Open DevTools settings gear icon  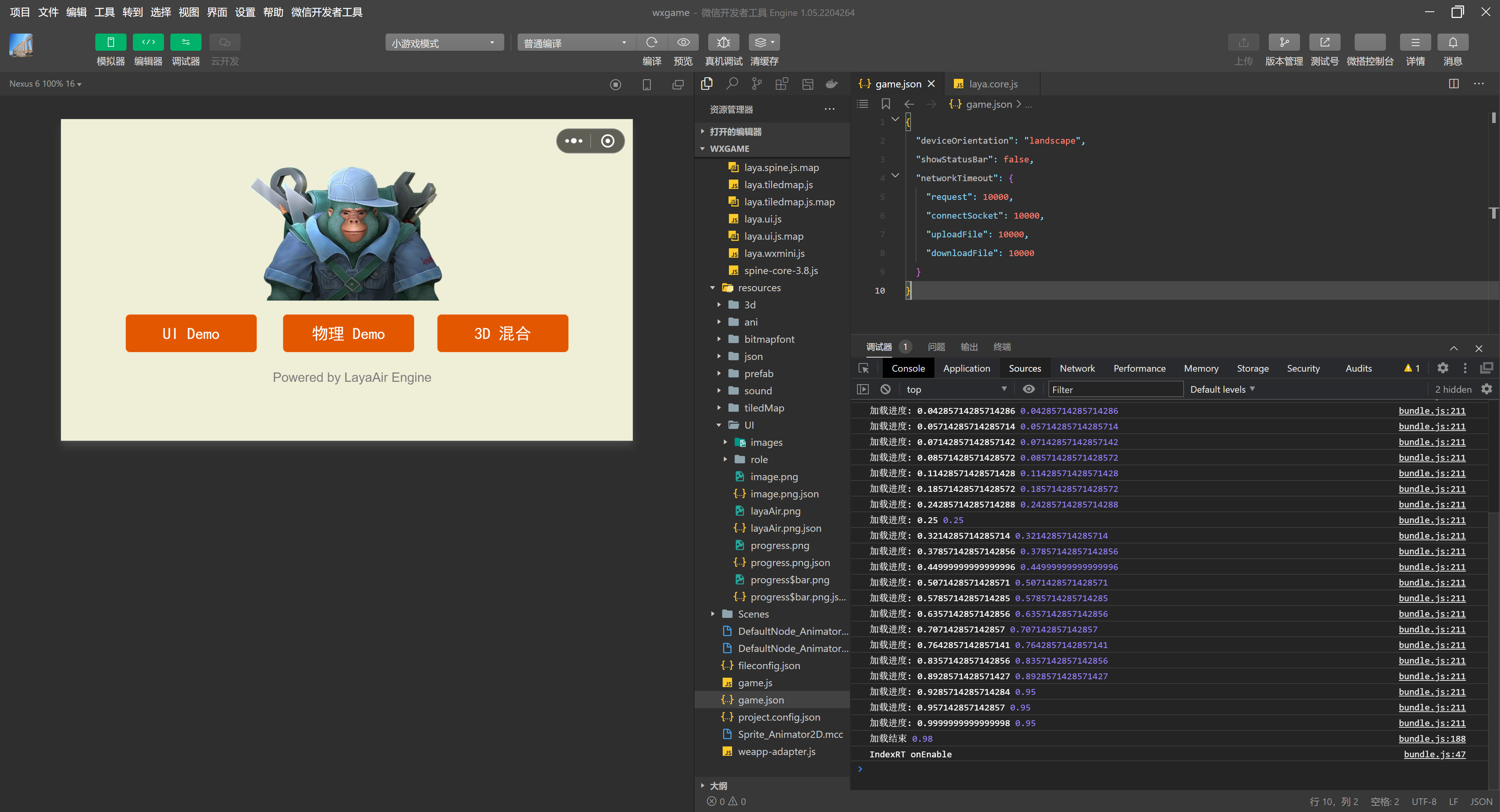coord(1442,368)
